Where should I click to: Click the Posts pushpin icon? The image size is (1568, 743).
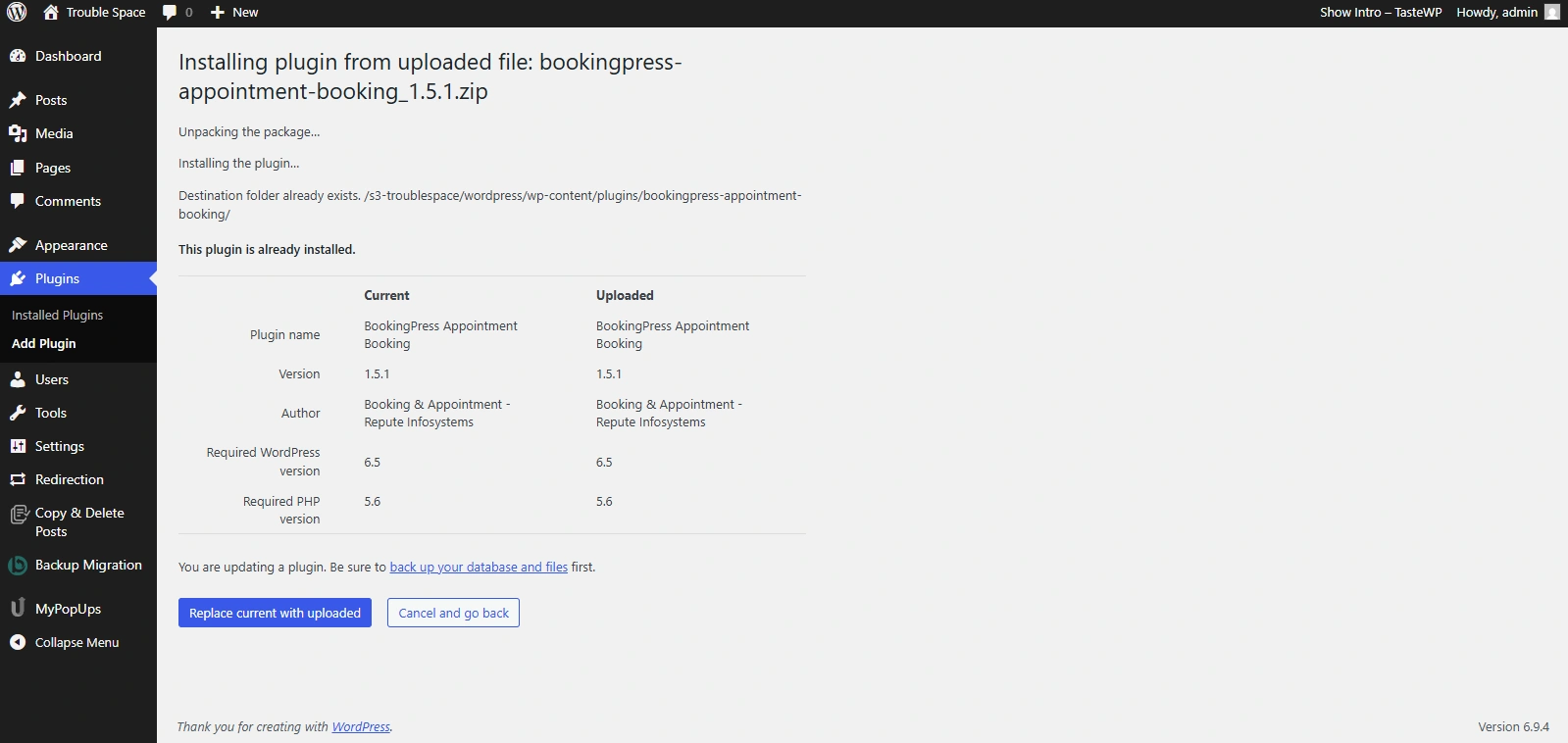18,100
